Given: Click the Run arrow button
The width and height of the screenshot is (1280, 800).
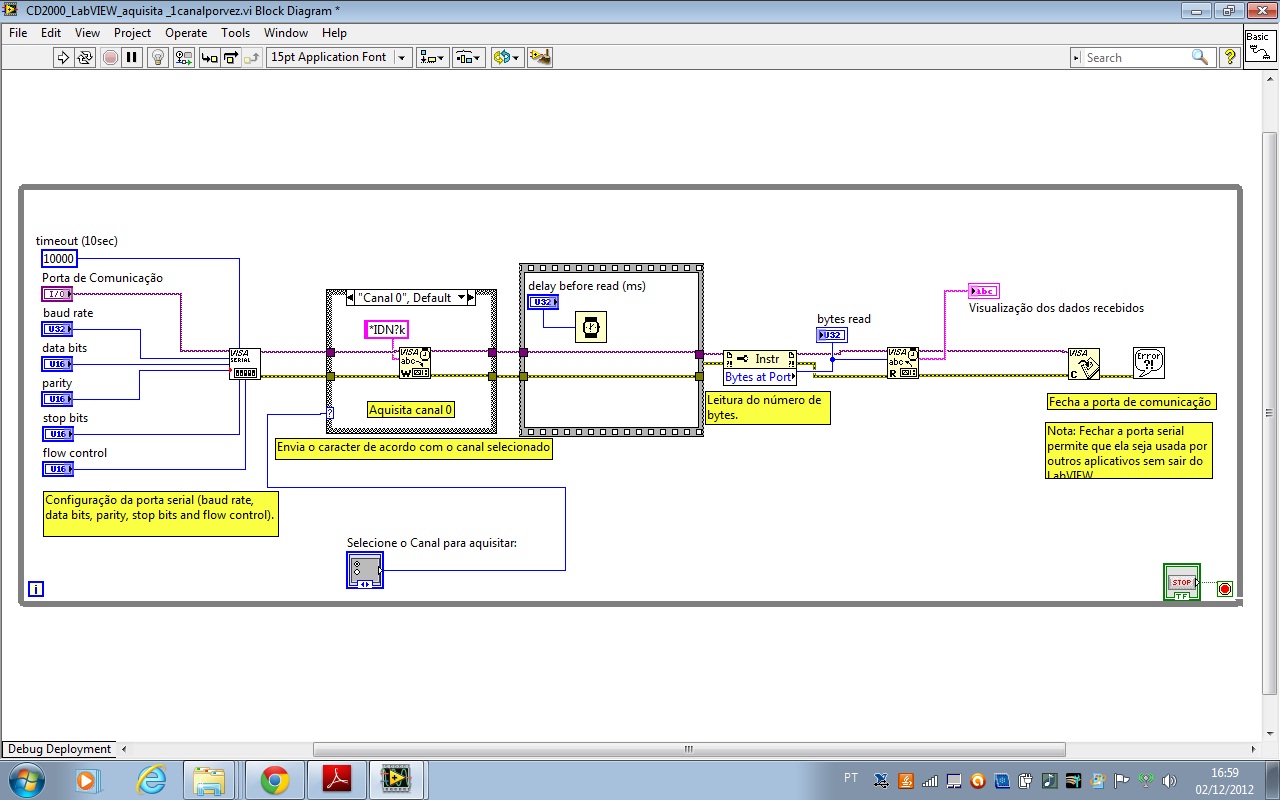Looking at the screenshot, I should (x=63, y=58).
